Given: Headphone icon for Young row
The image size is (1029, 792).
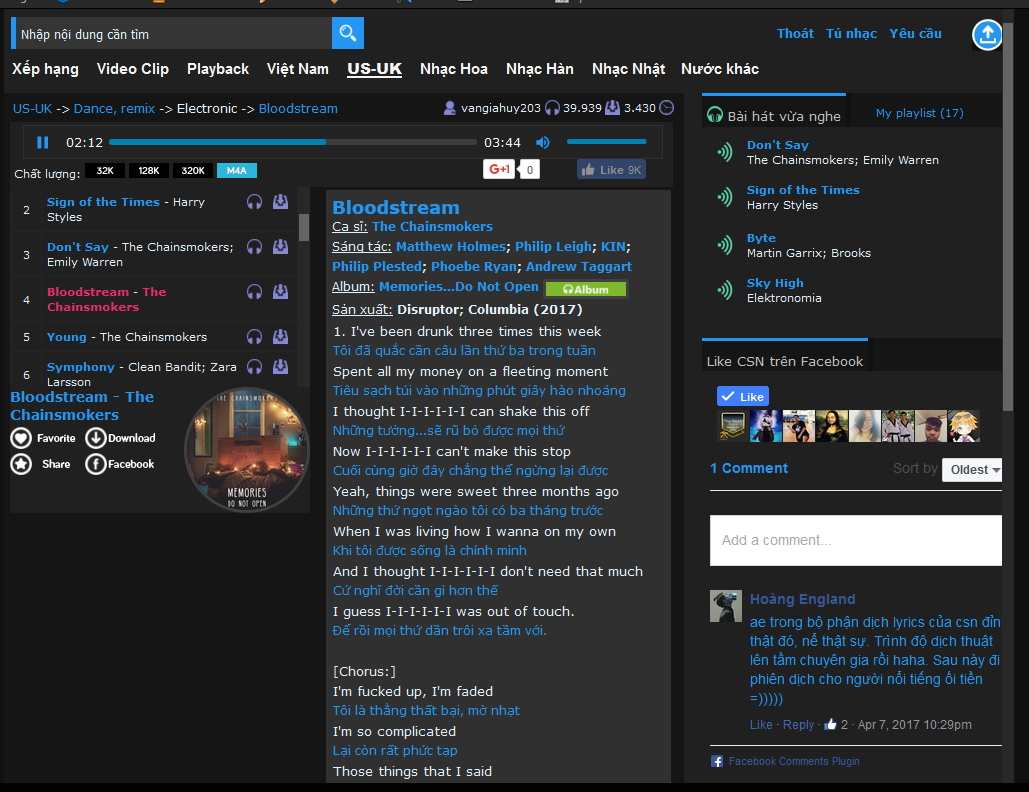Looking at the screenshot, I should tap(255, 337).
